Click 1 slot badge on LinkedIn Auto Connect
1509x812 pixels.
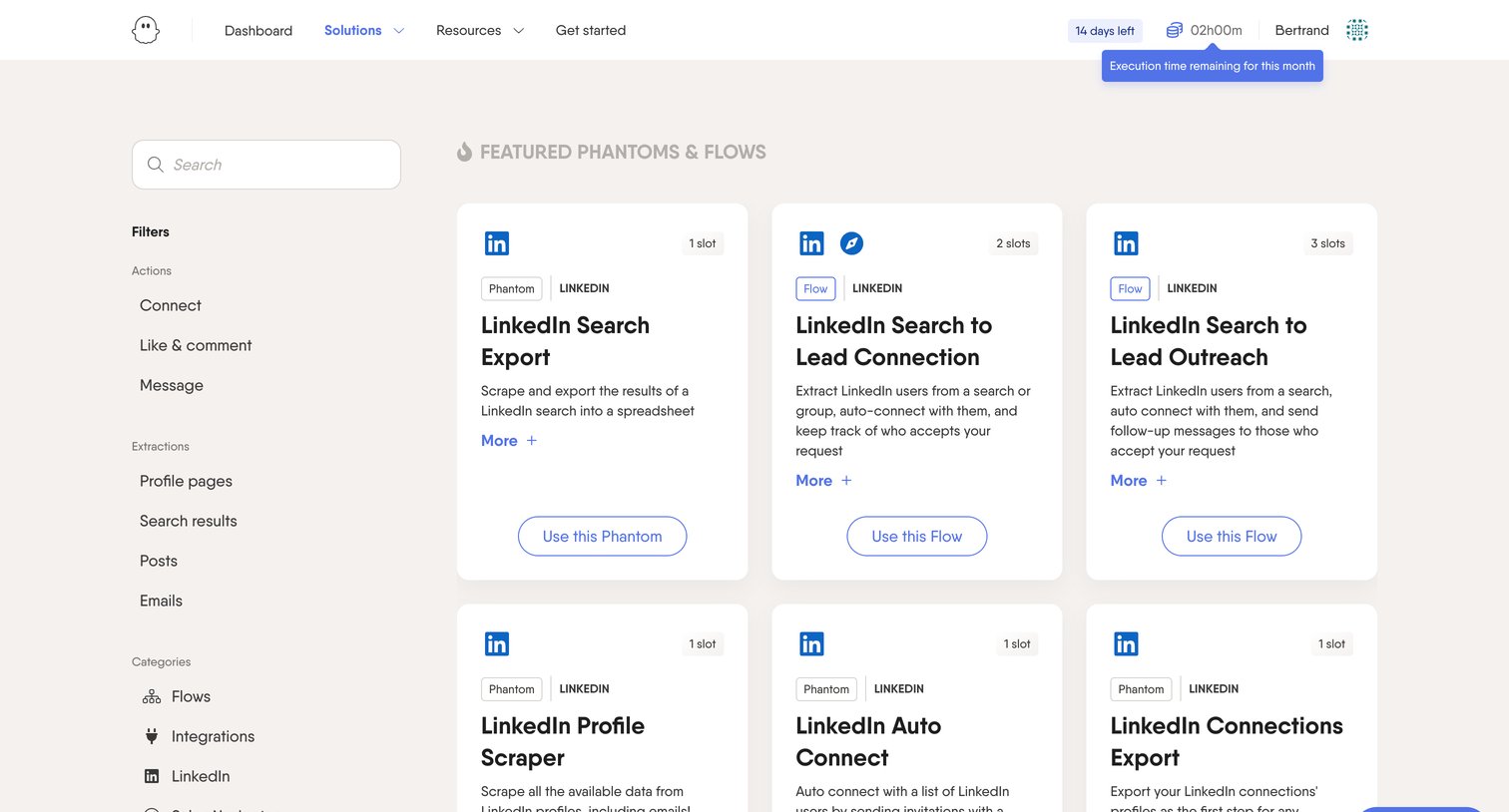(1017, 643)
